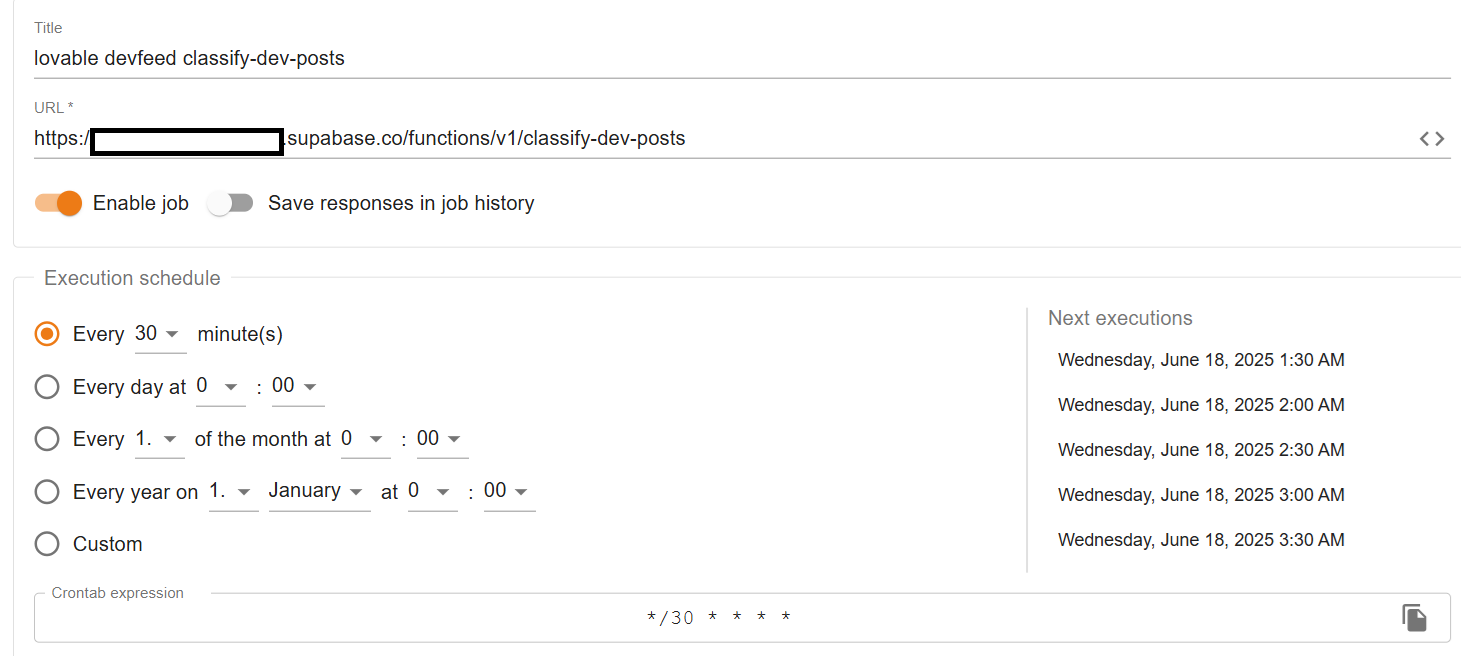Open the minute dropdown in the yearly row

(510, 492)
